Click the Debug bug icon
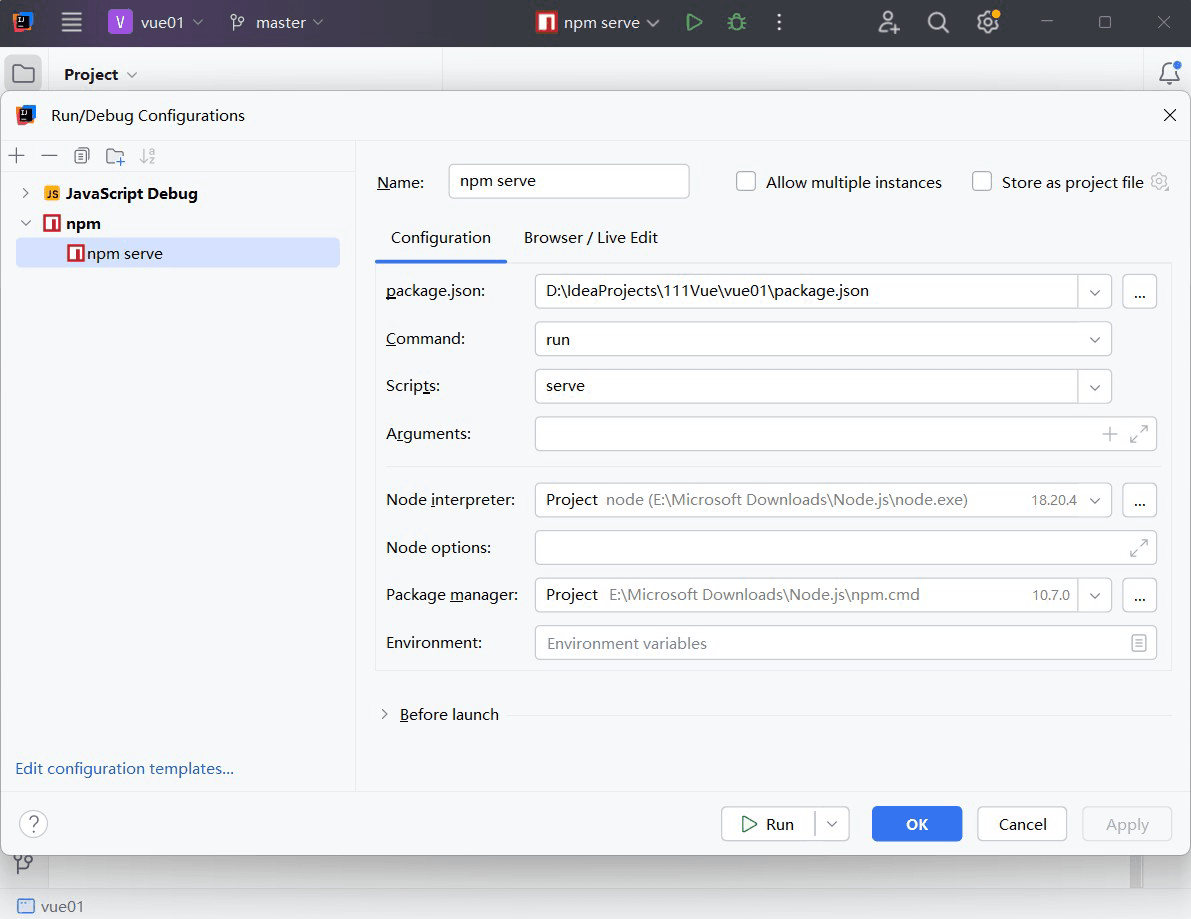Viewport: 1191px width, 919px height. pos(737,22)
